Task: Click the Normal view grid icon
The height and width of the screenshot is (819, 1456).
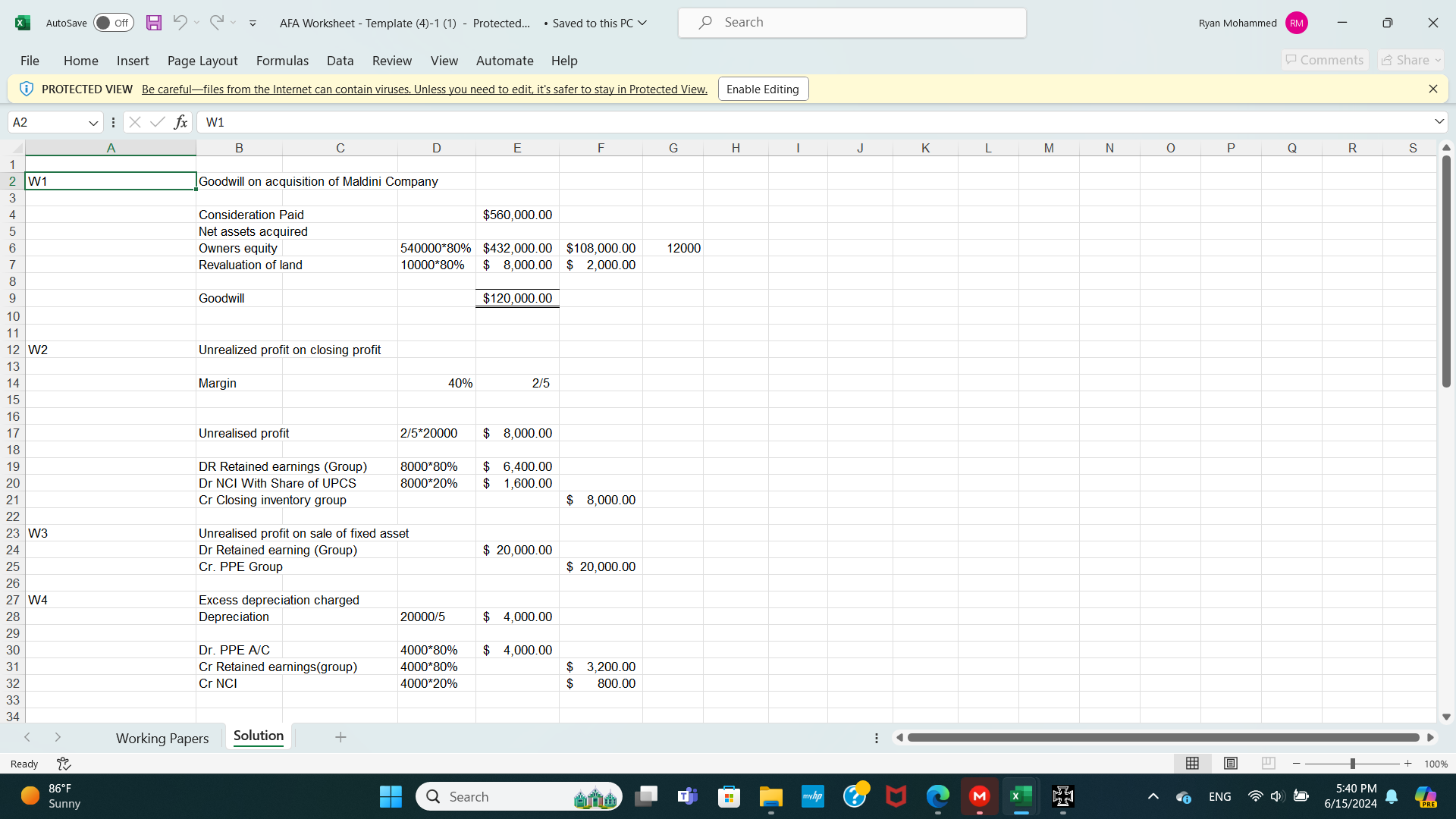Action: pos(1192,764)
